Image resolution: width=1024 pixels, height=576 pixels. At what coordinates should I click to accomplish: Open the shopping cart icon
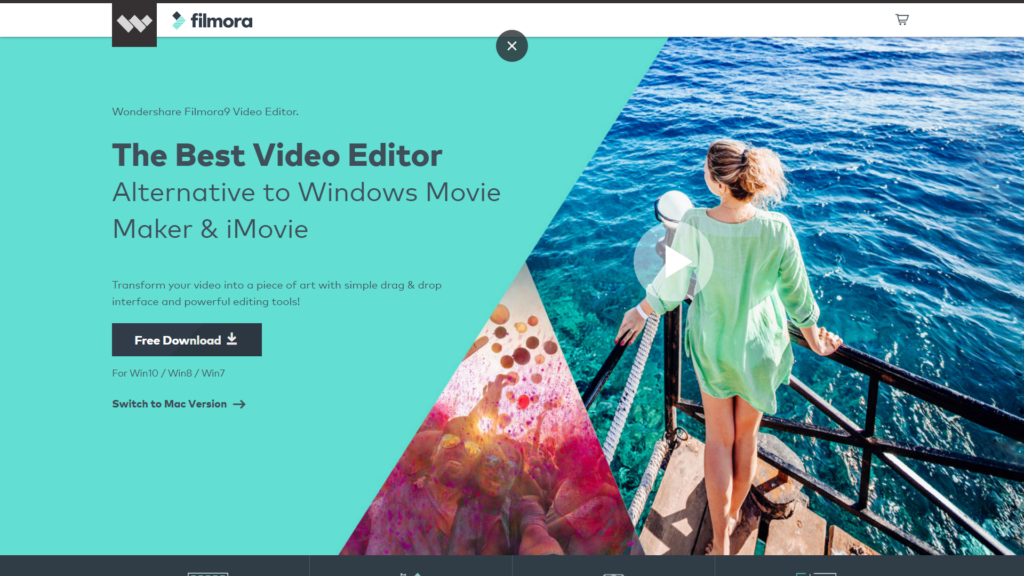coord(902,20)
